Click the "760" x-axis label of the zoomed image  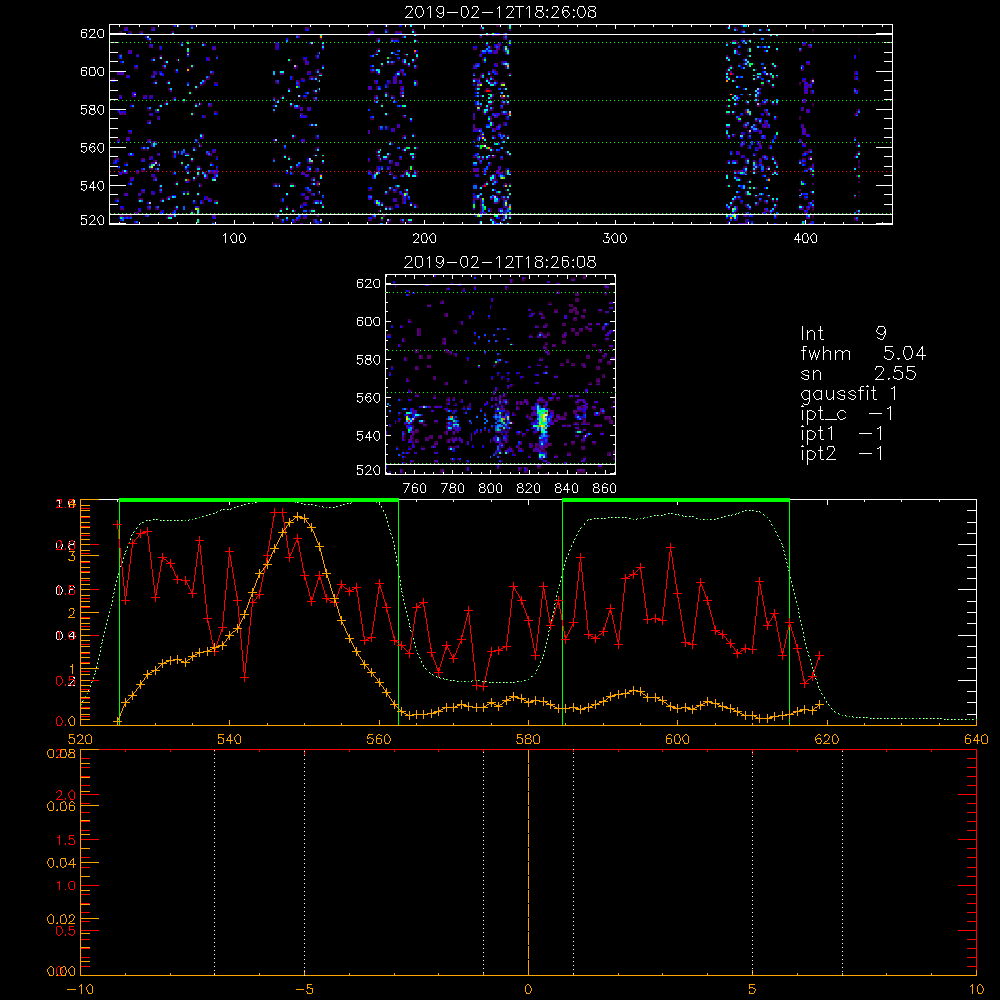pos(415,489)
